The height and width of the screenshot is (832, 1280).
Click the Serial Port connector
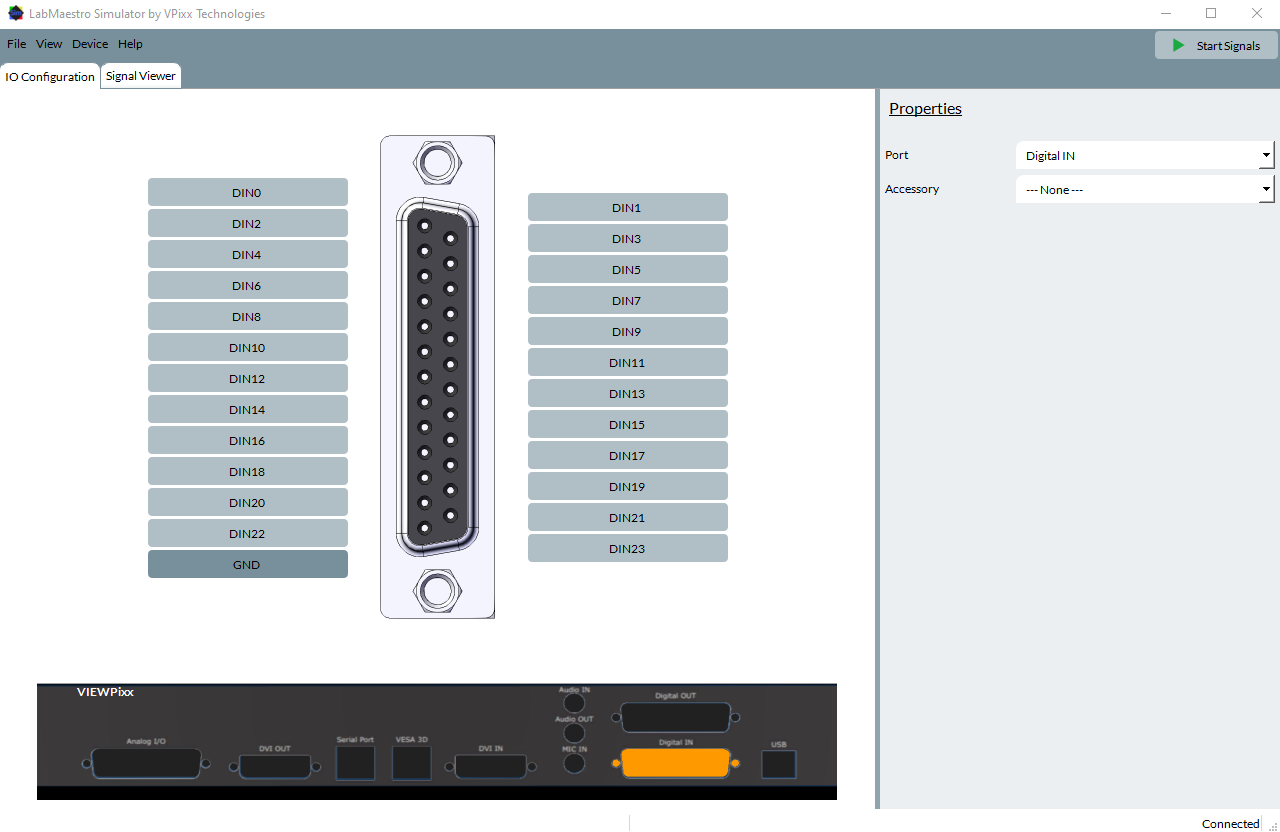pos(355,763)
